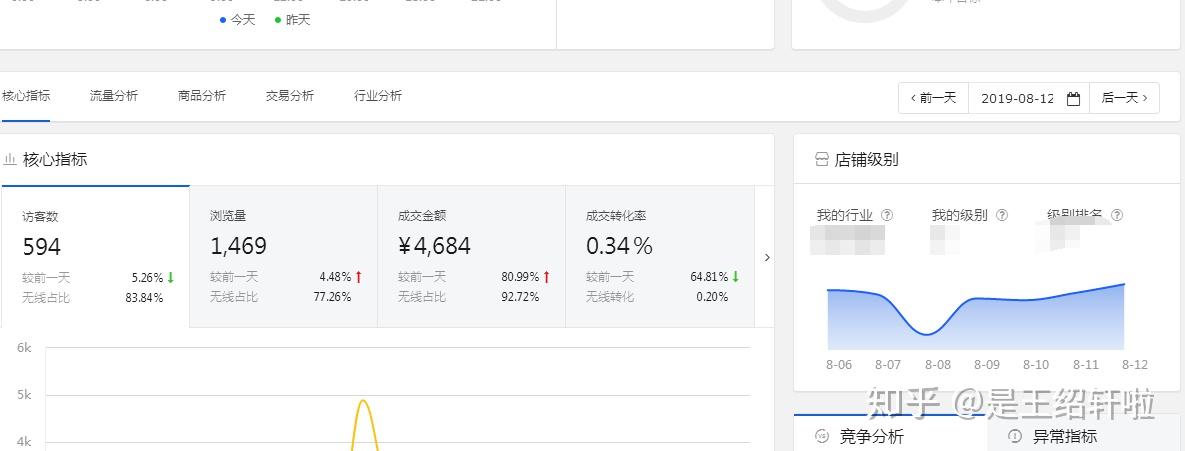Viewport: 1185px width, 451px height.
Task: Click the 8-10 axis label
Action: (x=1036, y=365)
